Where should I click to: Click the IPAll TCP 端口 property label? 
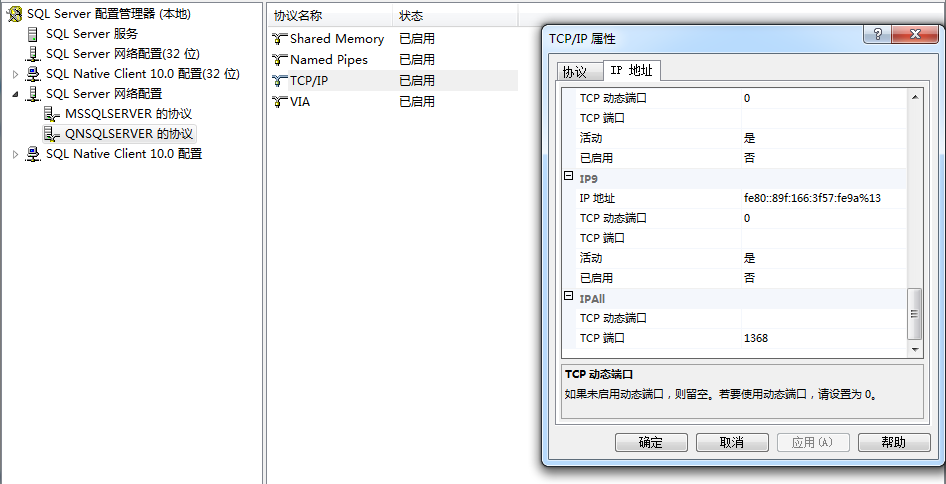coord(602,339)
